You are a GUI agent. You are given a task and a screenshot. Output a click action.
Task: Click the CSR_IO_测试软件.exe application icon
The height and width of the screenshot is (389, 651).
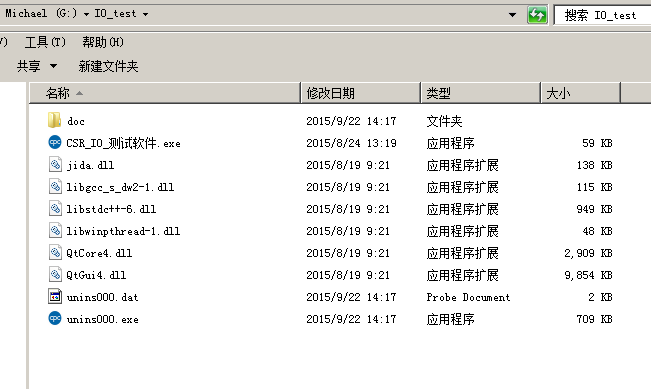(x=55, y=142)
